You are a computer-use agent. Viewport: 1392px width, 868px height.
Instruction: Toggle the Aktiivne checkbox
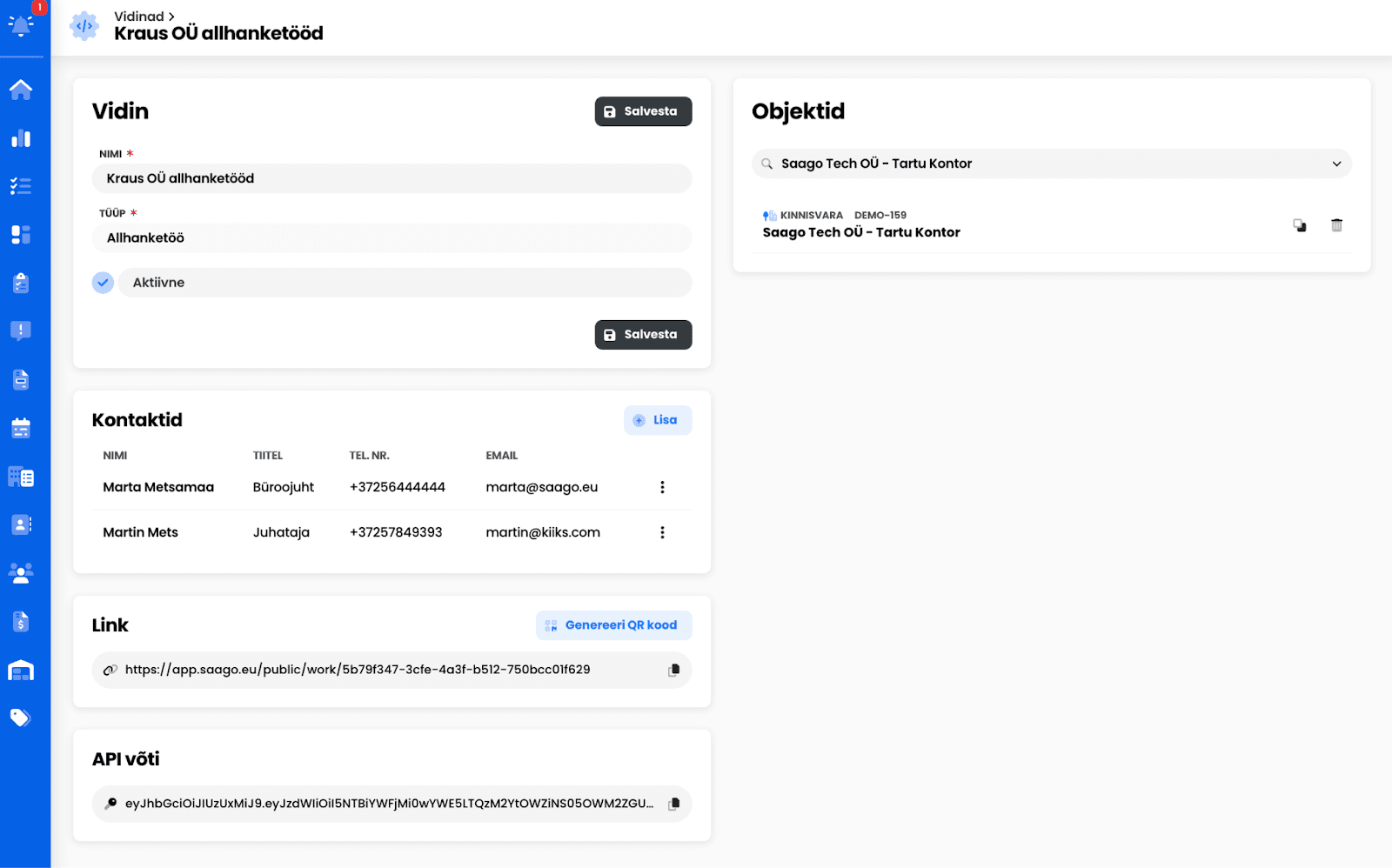[x=103, y=283]
